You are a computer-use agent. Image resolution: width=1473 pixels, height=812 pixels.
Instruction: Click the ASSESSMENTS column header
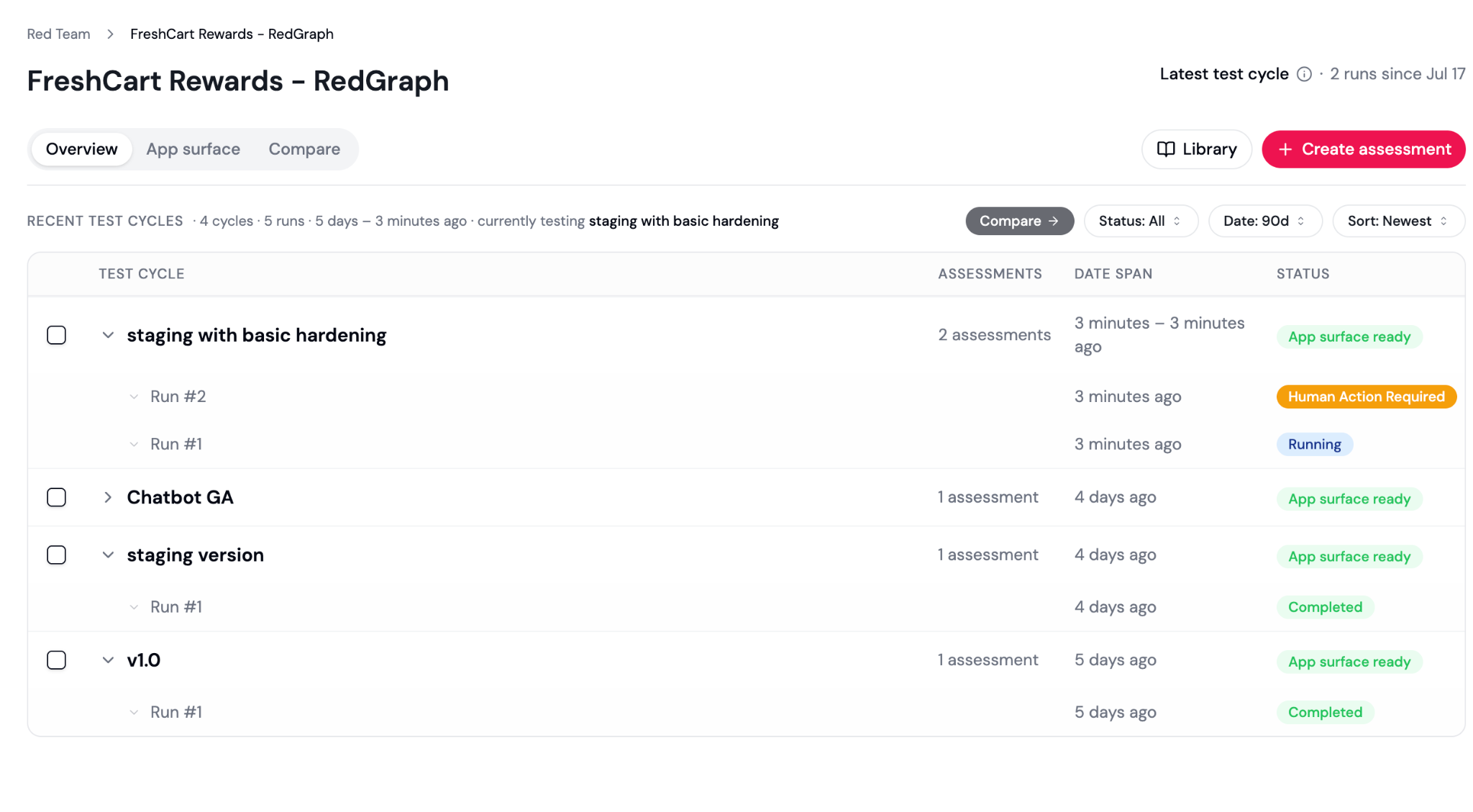click(990, 274)
